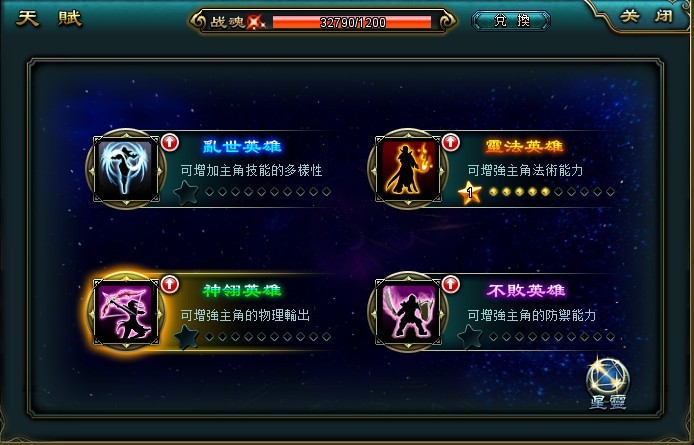Screen dimensions: 694x445
Task: Click the description 可增強主角法術能力
Action: click(x=525, y=170)
